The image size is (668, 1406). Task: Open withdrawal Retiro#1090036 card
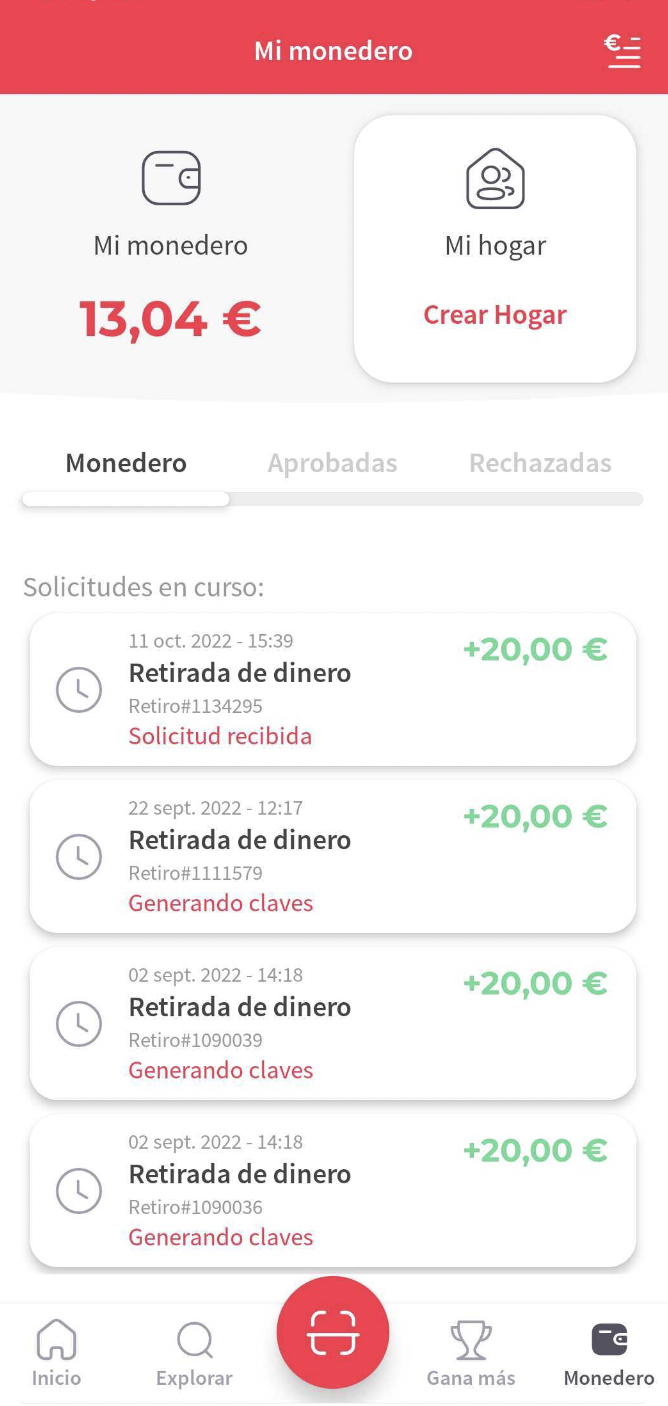(333, 1191)
